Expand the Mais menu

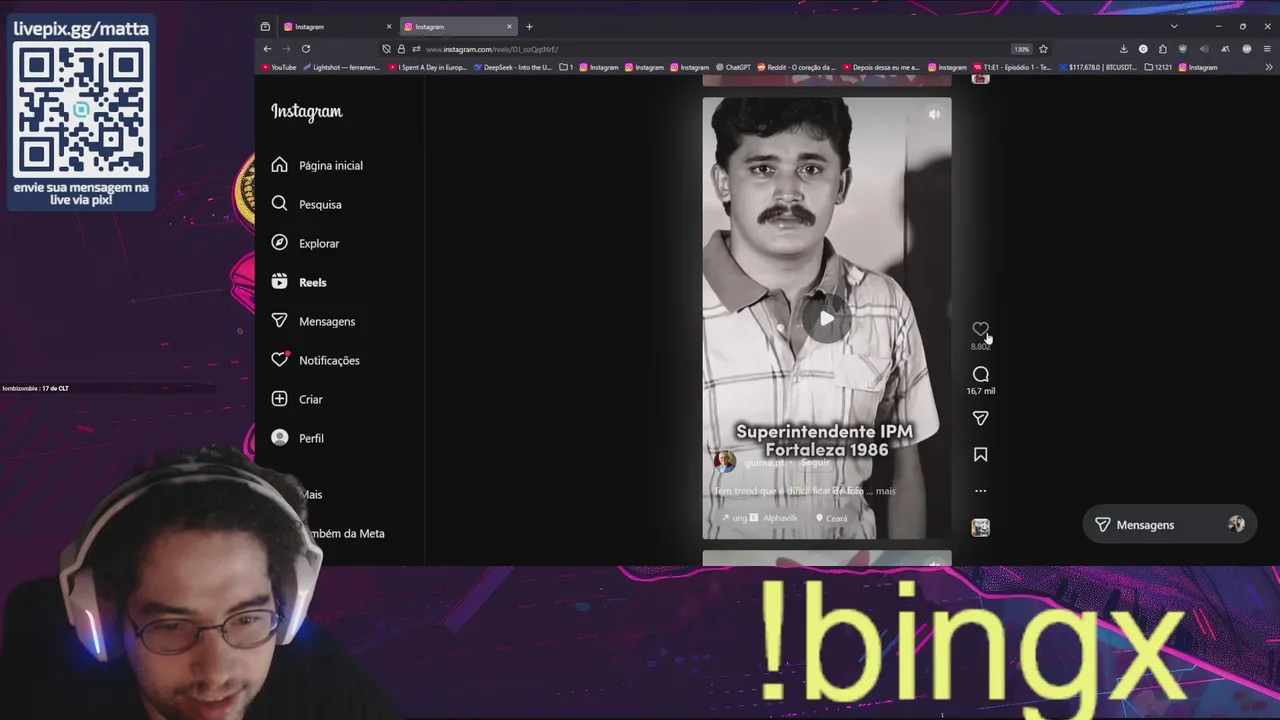click(311, 494)
